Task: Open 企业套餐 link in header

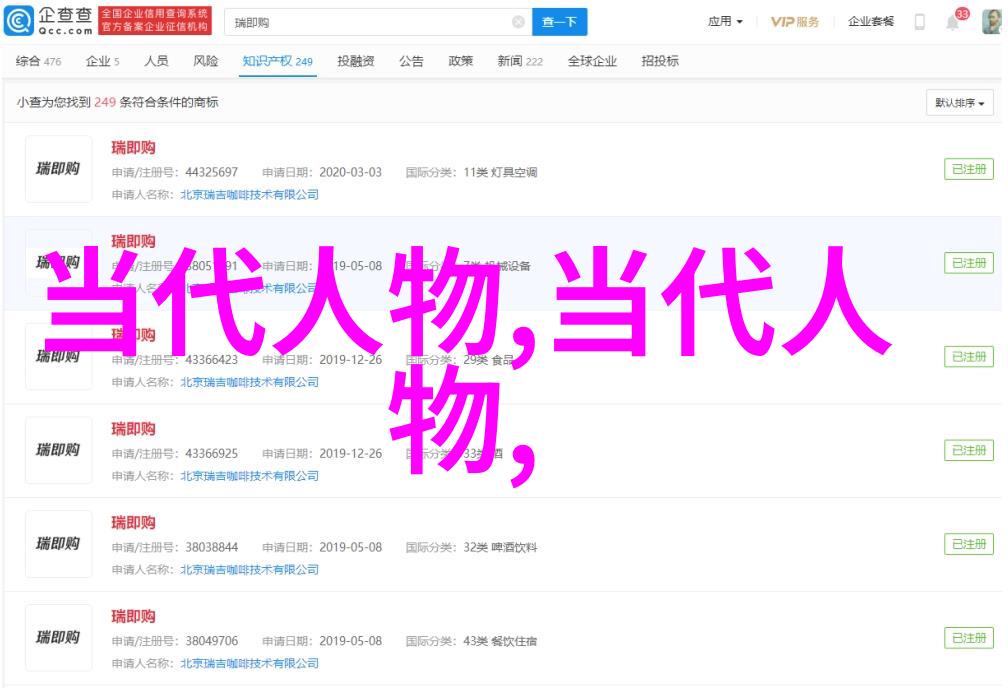Action: coord(871,22)
